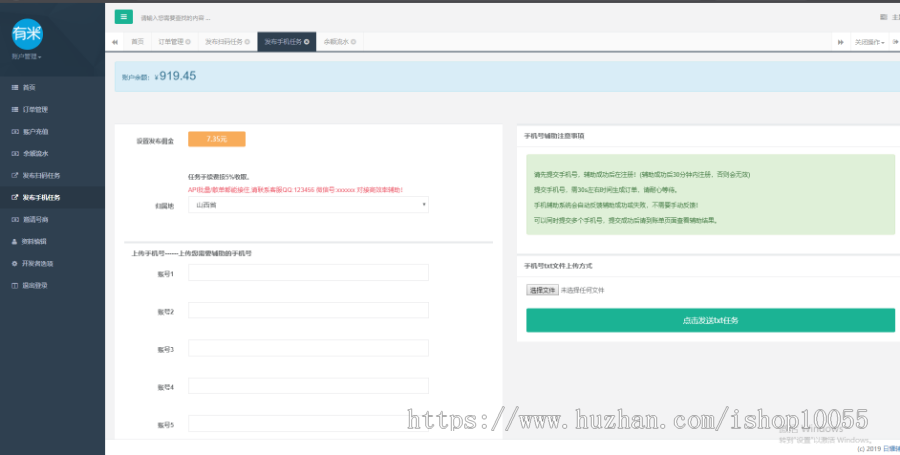Click the 账号3 input field
This screenshot has width=900, height=455.
pos(308,348)
